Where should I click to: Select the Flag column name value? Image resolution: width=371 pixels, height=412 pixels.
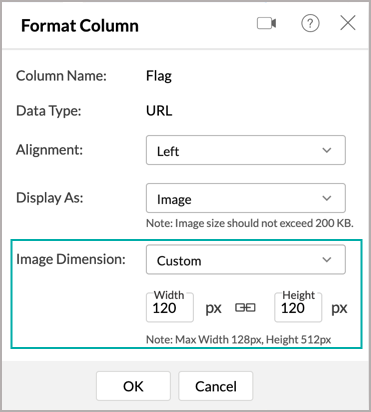coord(159,76)
